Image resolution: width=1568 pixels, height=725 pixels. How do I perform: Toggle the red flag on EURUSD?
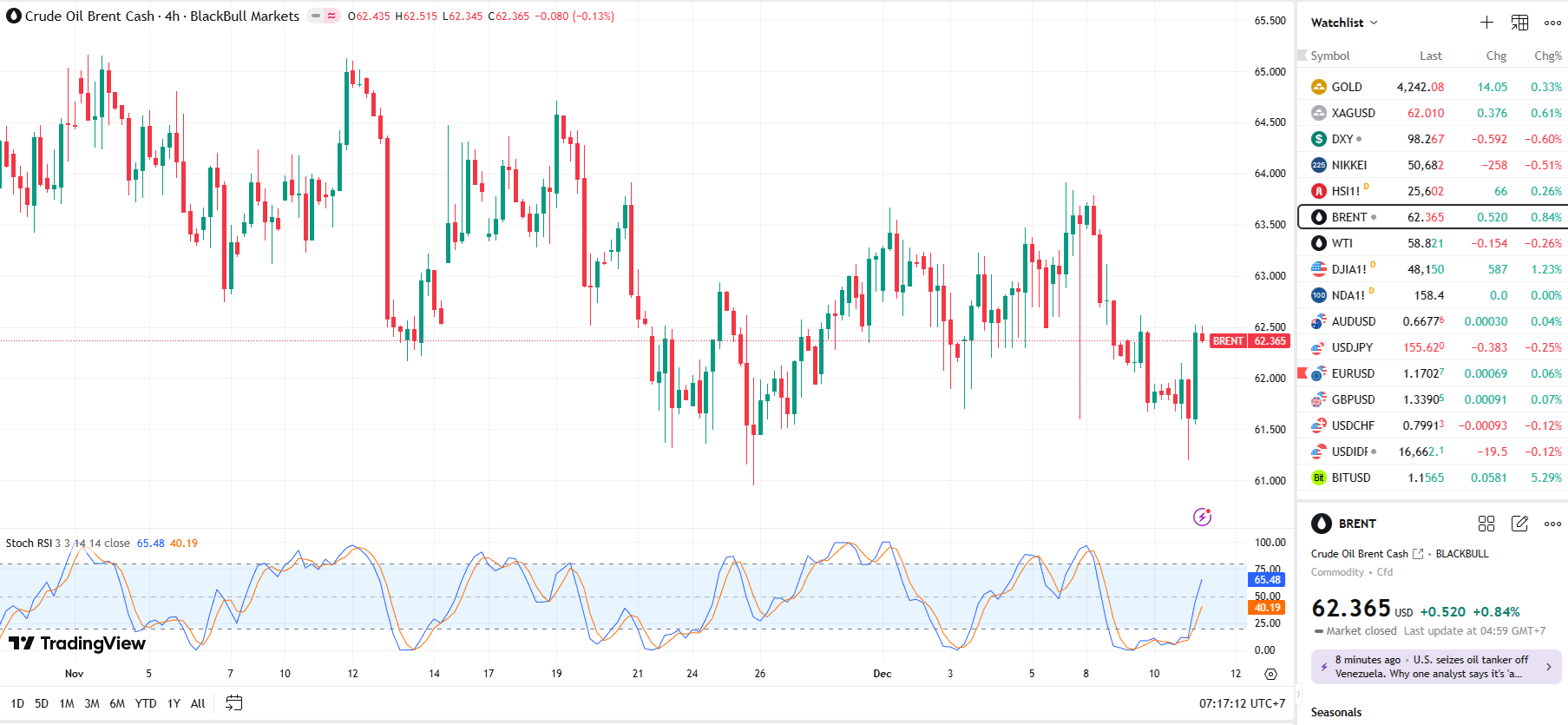1302,373
